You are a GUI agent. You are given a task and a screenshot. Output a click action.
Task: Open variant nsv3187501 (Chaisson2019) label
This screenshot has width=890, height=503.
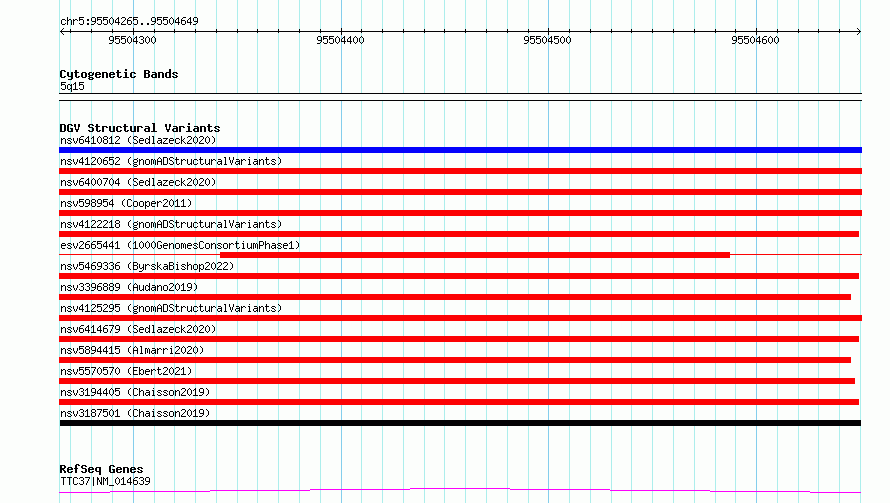[135, 413]
